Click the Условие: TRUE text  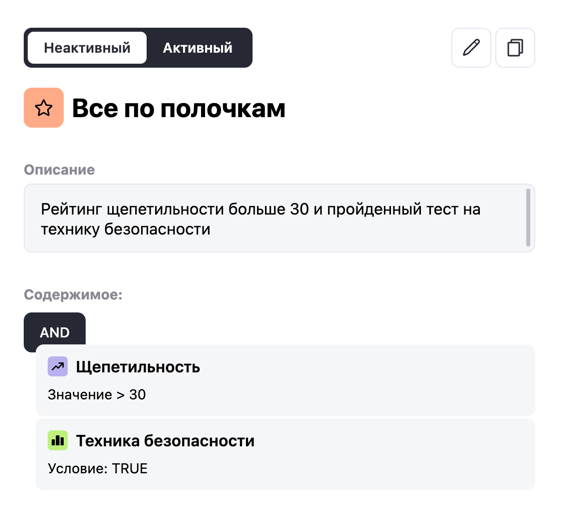tap(98, 468)
